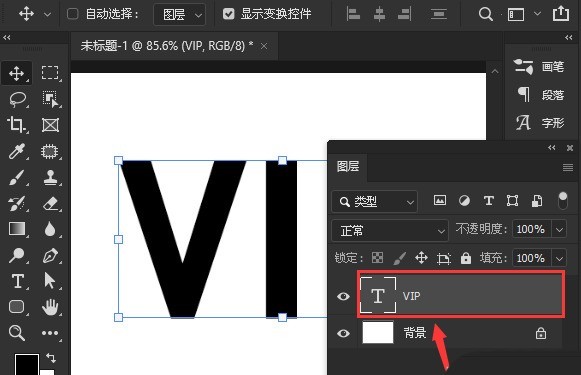Select the History Brush tool

[x=17, y=203]
